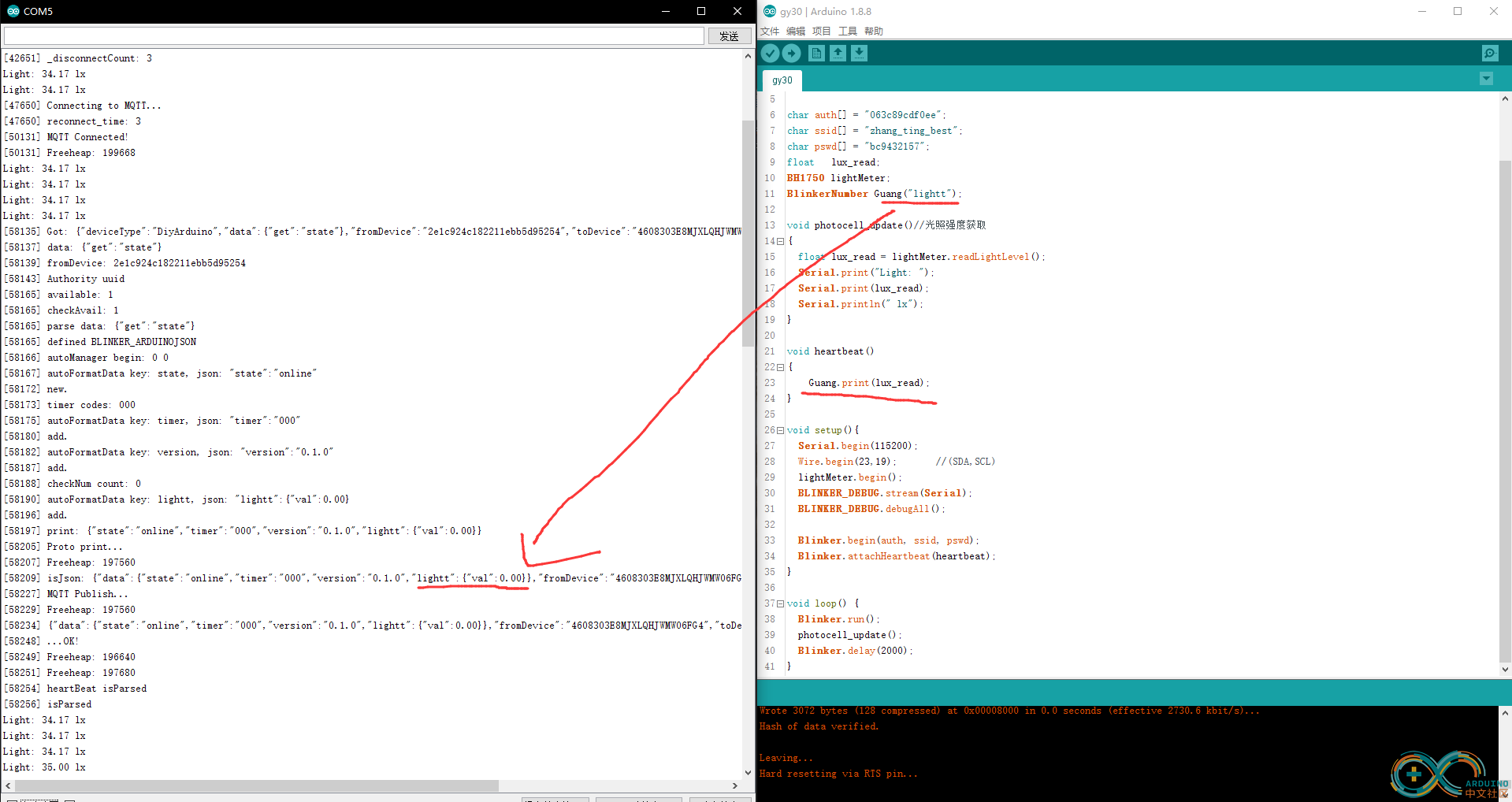Screen dimensions: 1512x802
Task: Click COM5 scroll down arrow
Action: 748,773
